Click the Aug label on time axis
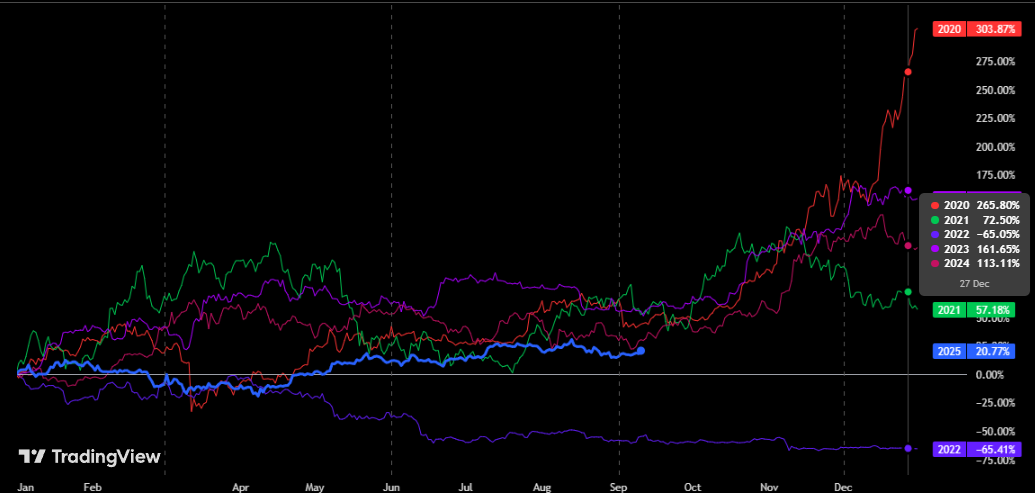 tap(542, 486)
